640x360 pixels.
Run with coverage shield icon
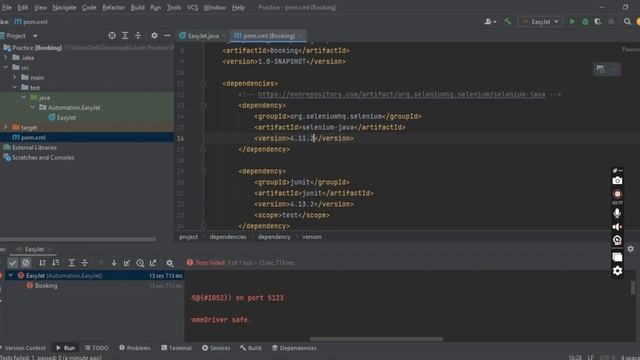(598, 22)
